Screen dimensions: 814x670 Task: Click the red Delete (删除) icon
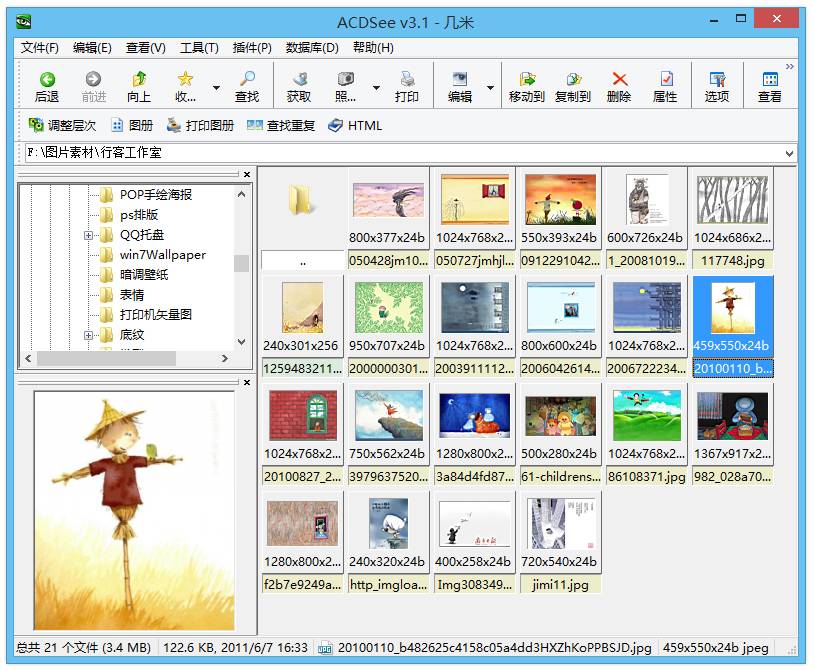619,79
